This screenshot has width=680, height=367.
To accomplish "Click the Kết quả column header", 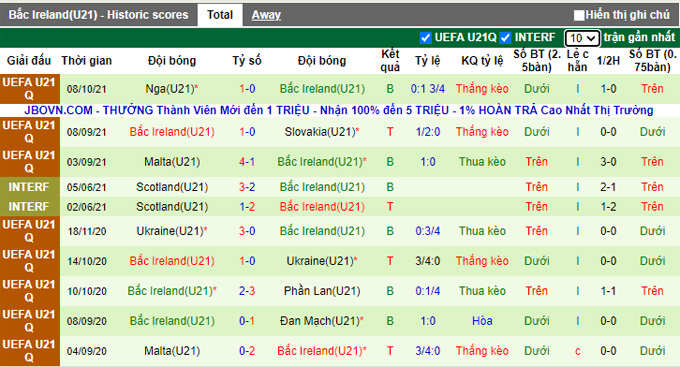I will 390,61.
